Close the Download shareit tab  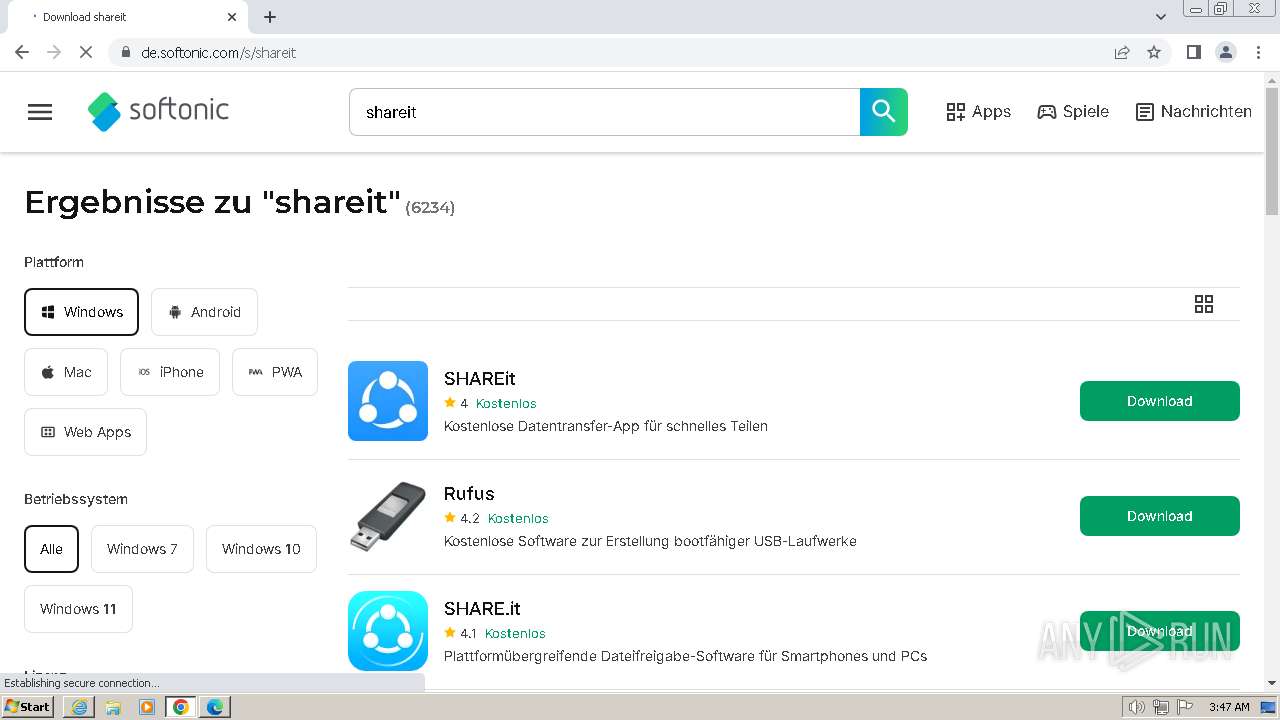[x=232, y=17]
